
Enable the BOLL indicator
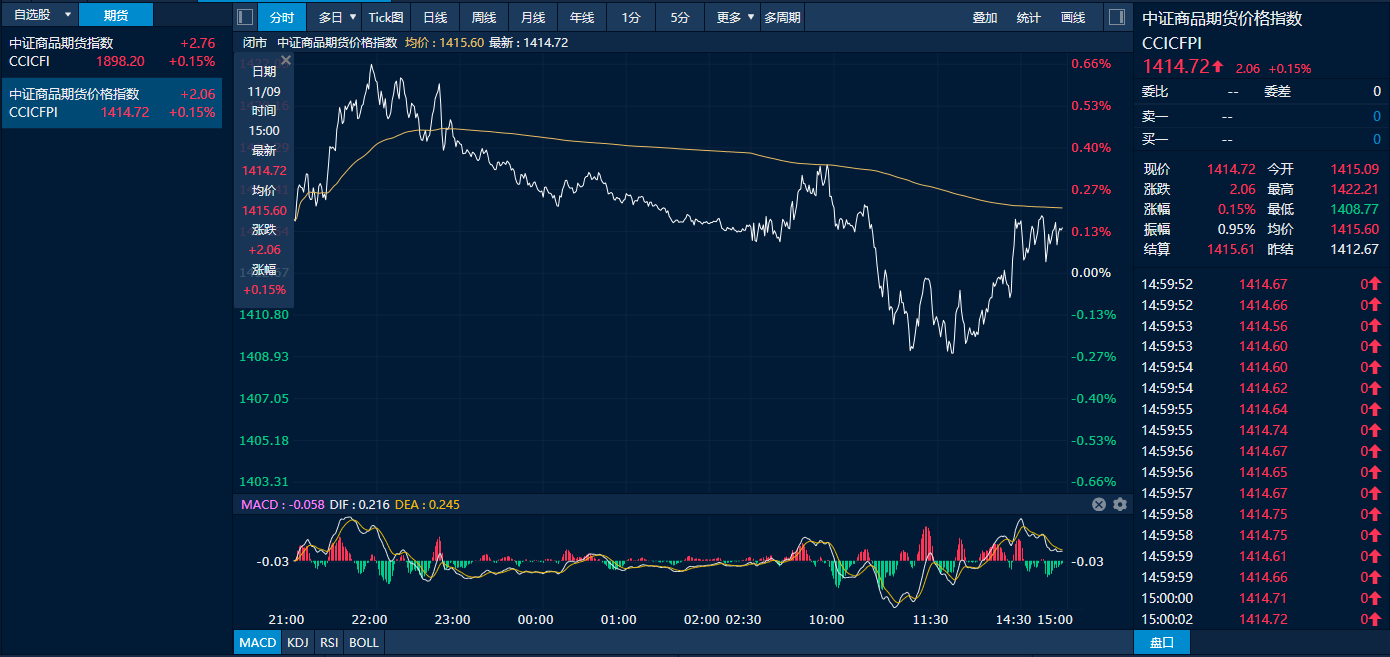tap(363, 642)
